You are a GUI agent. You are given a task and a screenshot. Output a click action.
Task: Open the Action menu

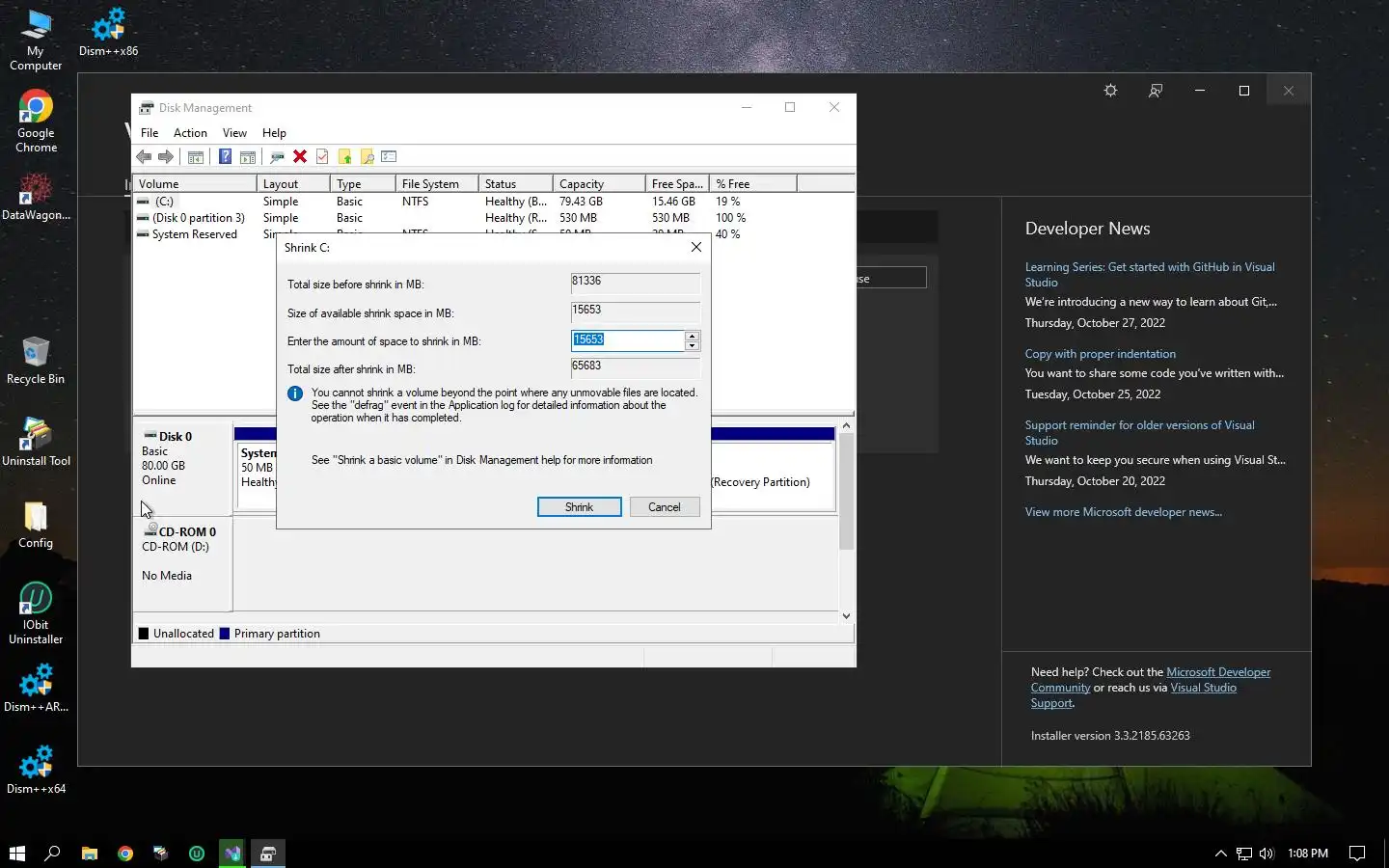(x=190, y=133)
